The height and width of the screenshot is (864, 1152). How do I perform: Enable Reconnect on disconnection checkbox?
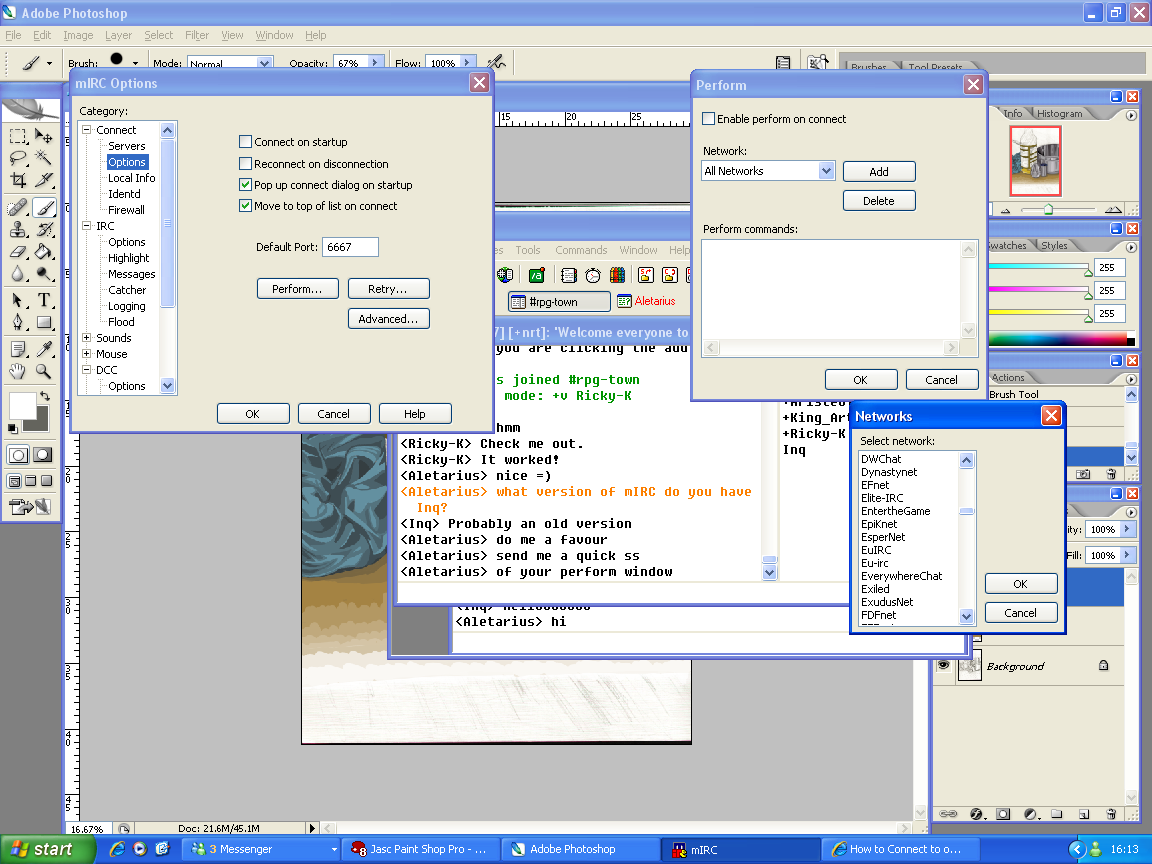point(245,164)
